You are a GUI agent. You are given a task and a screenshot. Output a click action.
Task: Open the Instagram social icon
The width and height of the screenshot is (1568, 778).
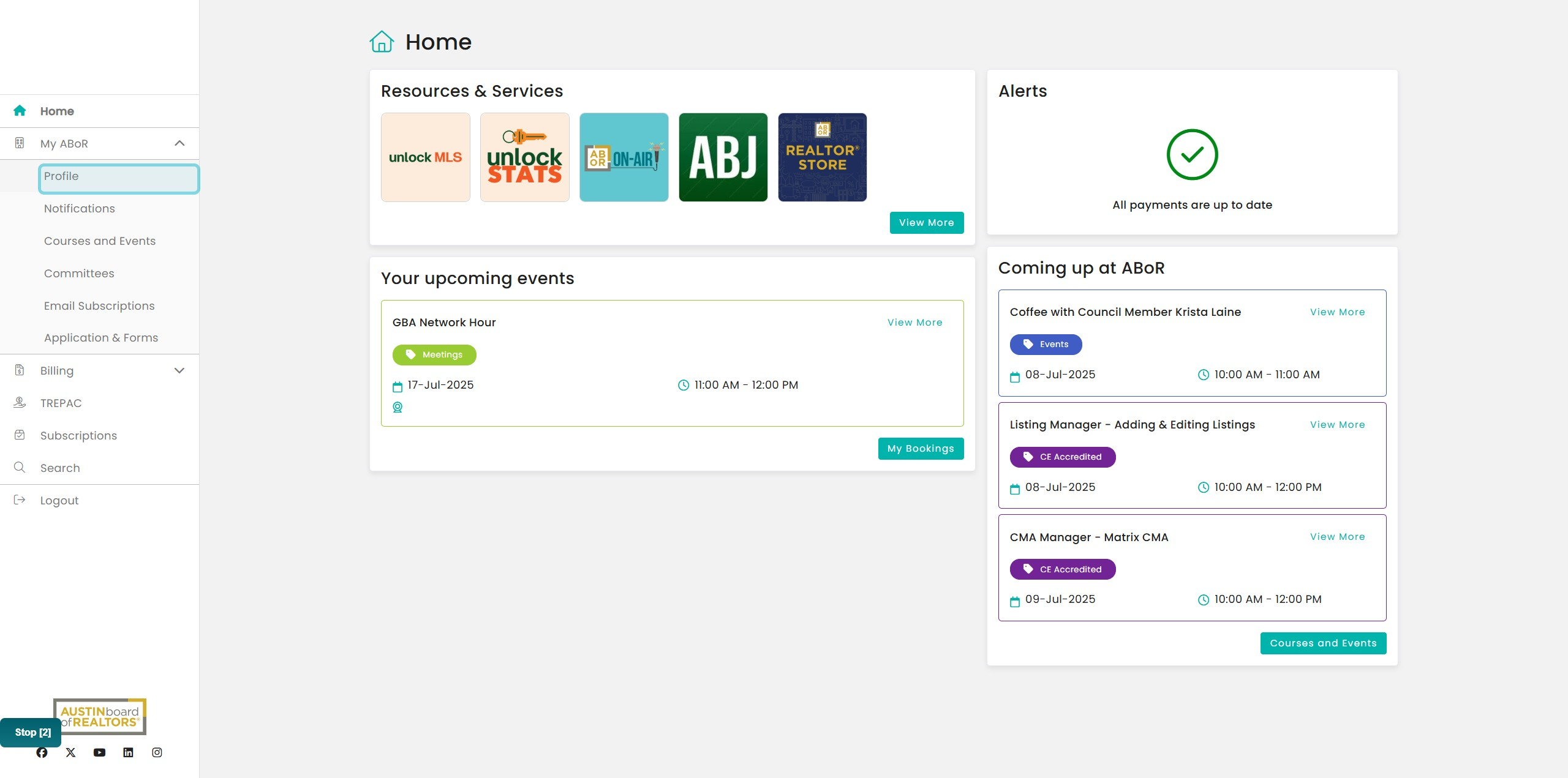pyautogui.click(x=157, y=752)
